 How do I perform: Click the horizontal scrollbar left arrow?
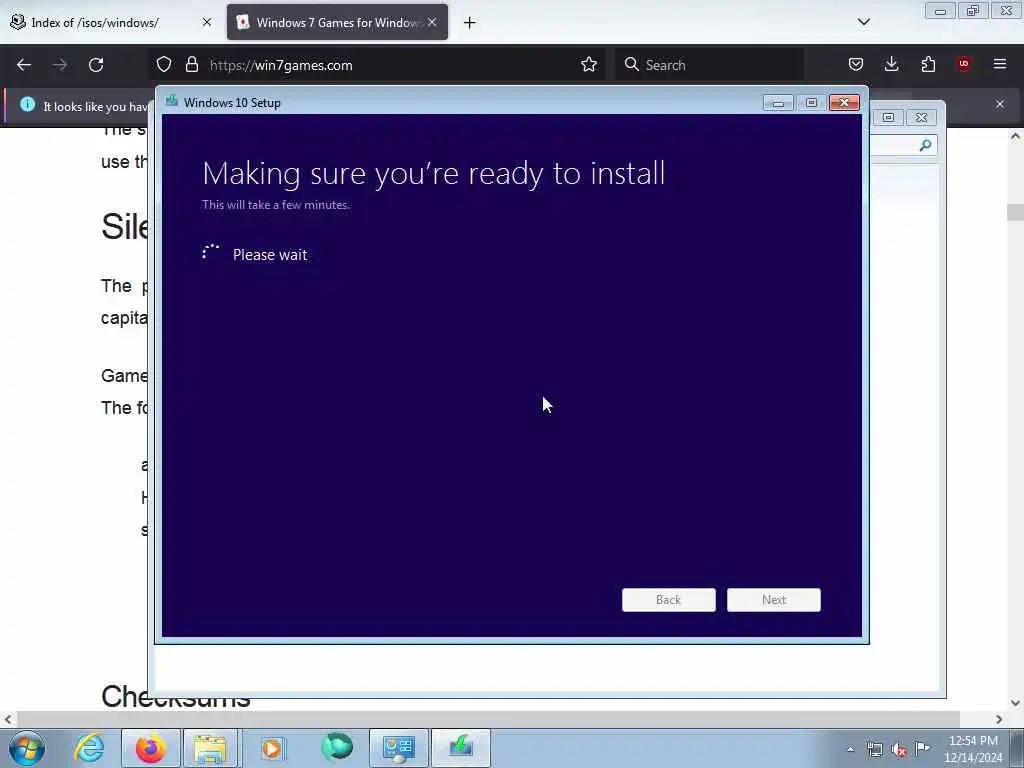point(7,719)
